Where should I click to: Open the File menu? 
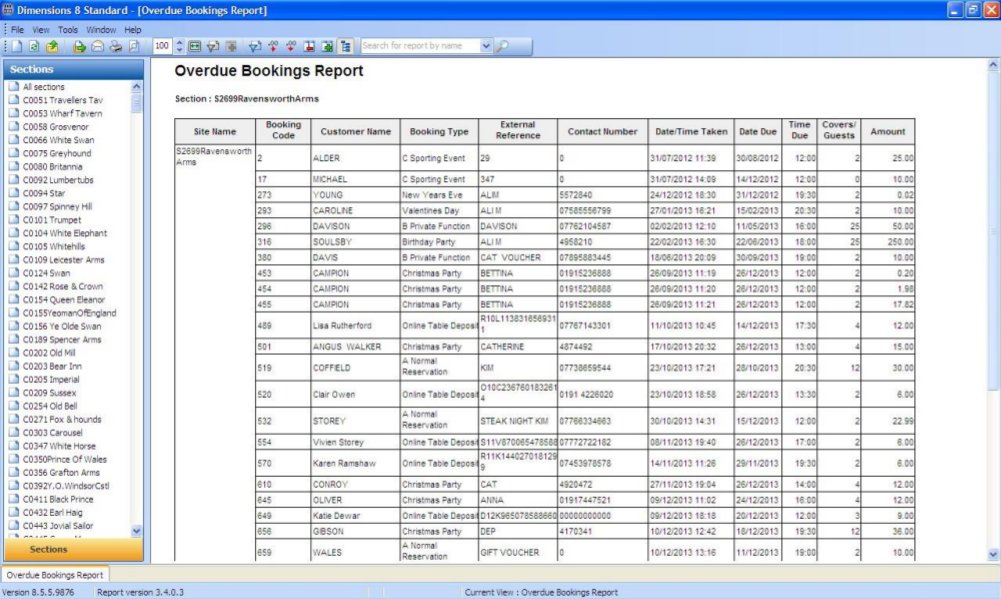point(18,30)
